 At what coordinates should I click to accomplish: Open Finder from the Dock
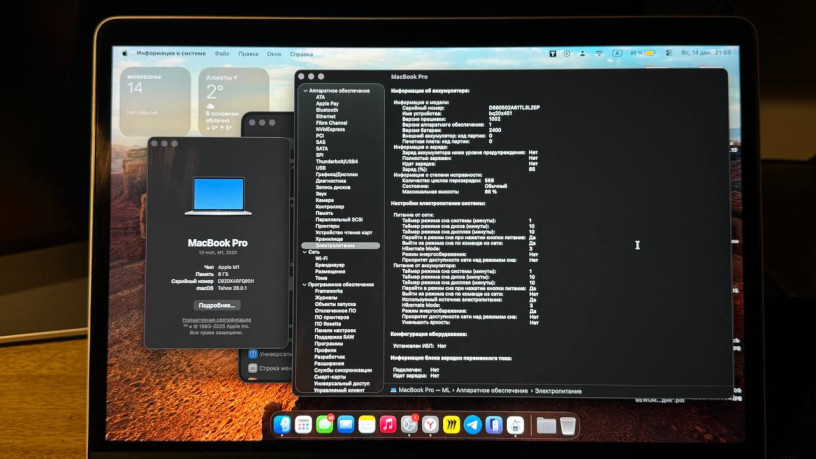(282, 425)
